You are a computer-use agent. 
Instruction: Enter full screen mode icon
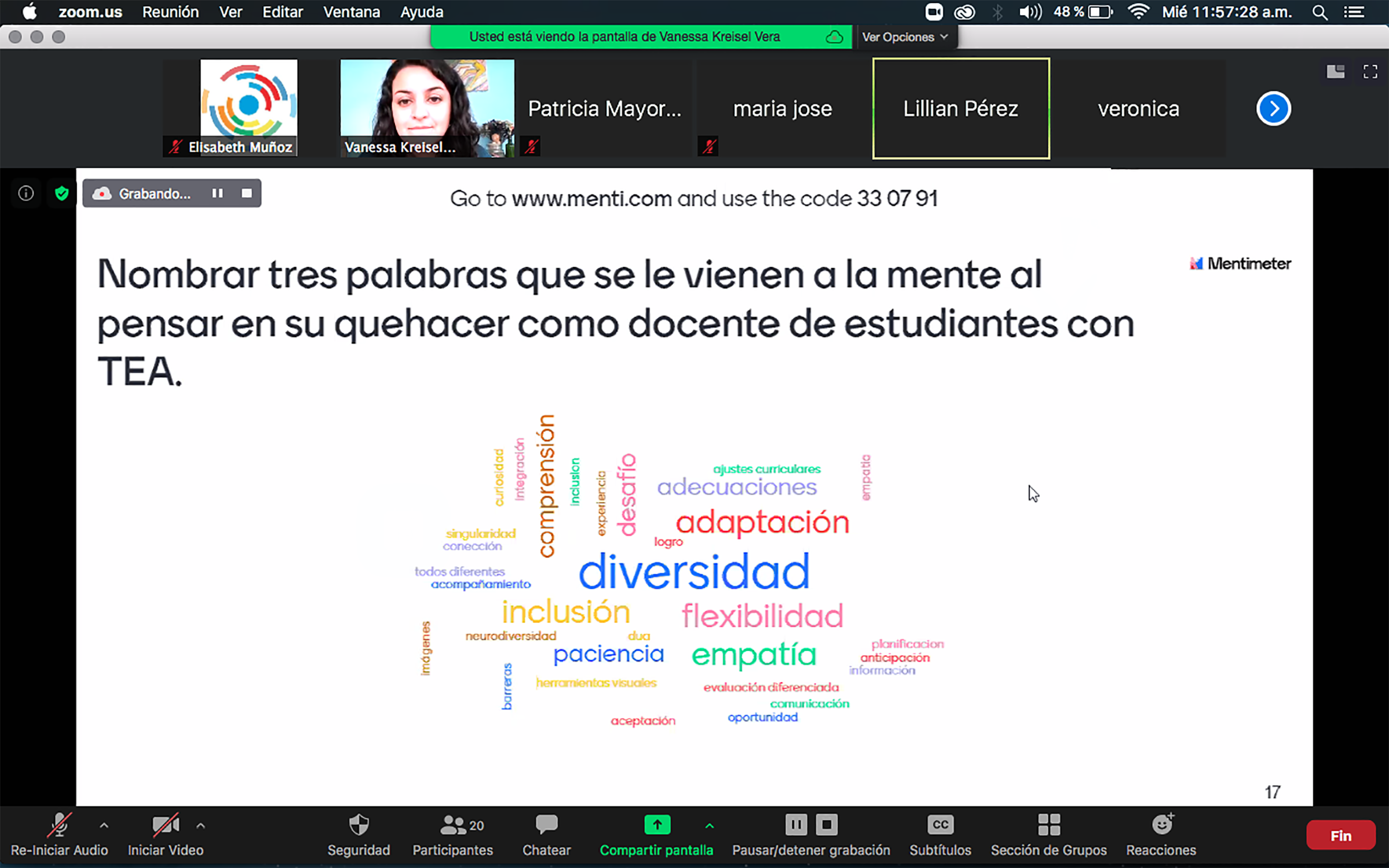tap(1370, 72)
